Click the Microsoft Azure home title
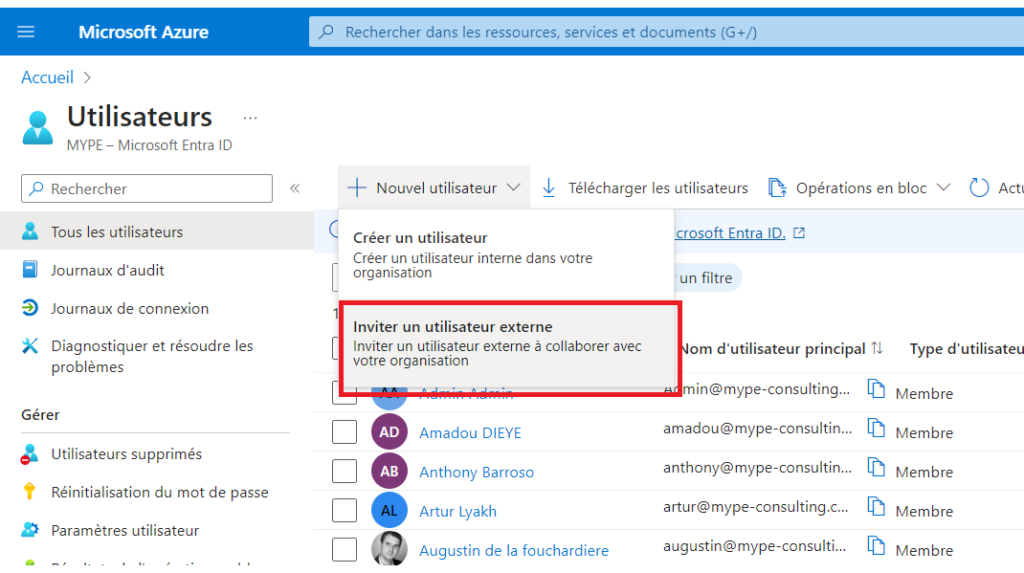Image resolution: width=1024 pixels, height=573 pixels. pyautogui.click(x=143, y=32)
